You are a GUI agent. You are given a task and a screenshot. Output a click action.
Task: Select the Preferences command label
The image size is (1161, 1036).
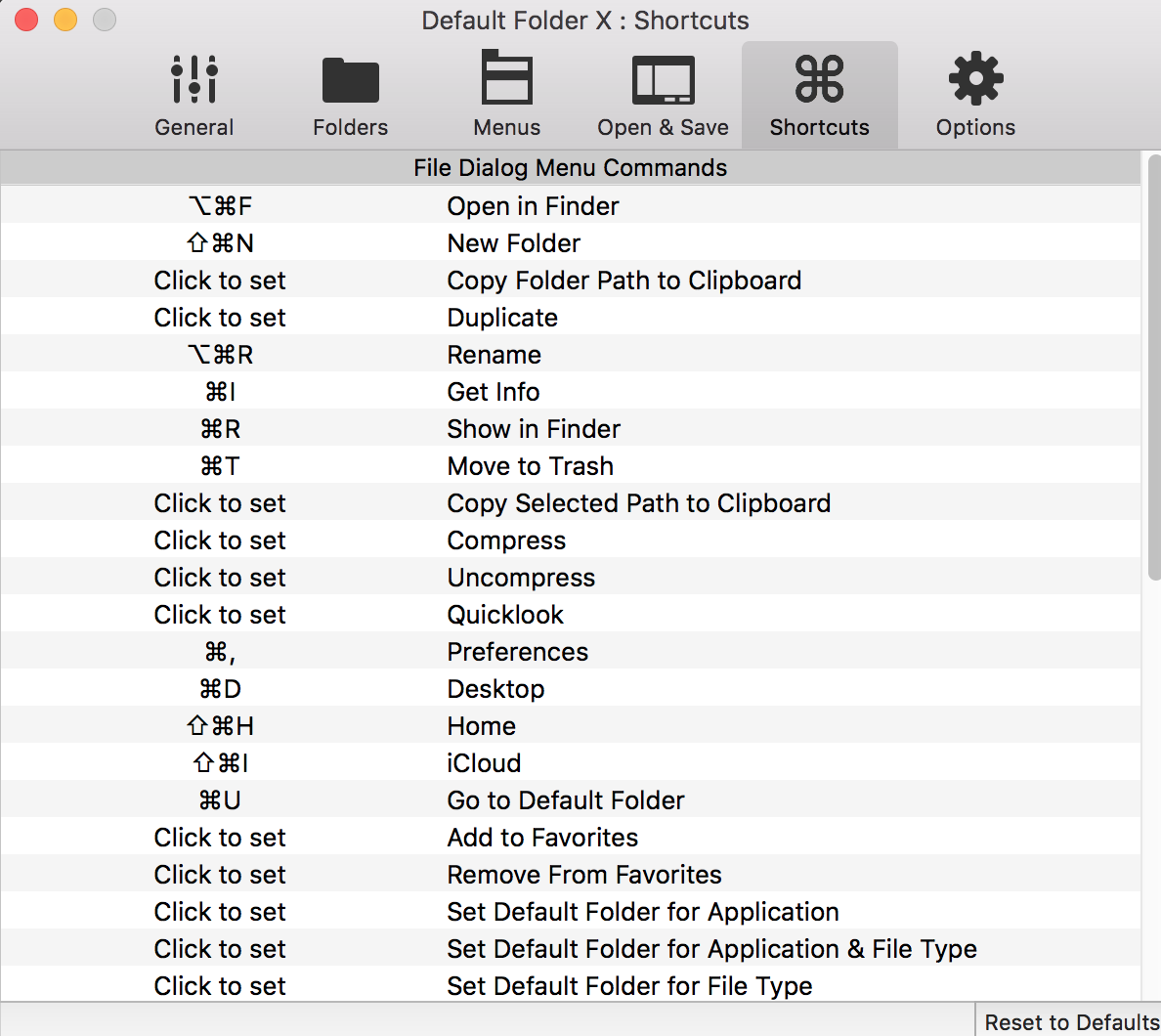(x=517, y=652)
